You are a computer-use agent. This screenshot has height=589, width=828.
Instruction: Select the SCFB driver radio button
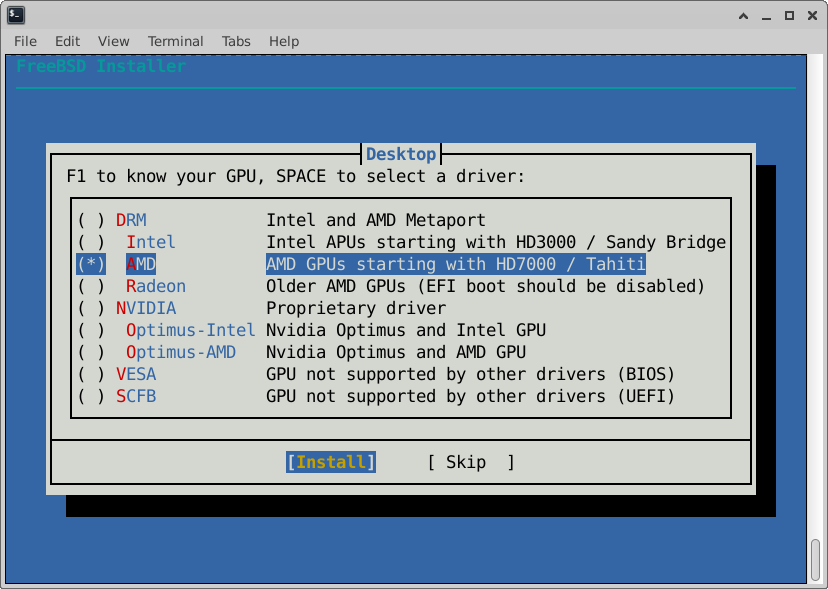(x=91, y=397)
